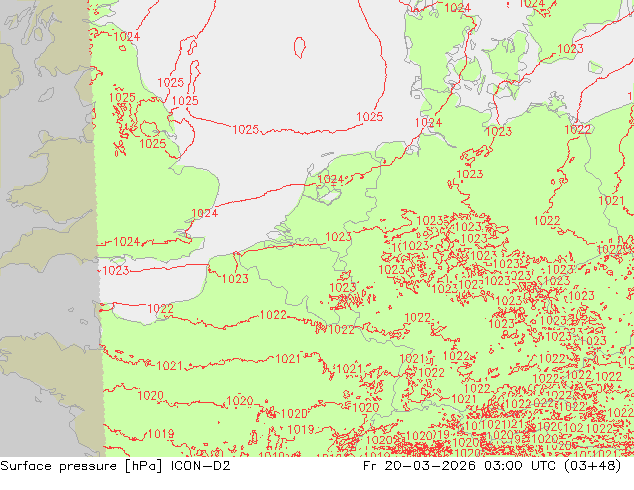
Task: Click the "Surface pressure [hPa]" caption text
Action: coord(81,466)
